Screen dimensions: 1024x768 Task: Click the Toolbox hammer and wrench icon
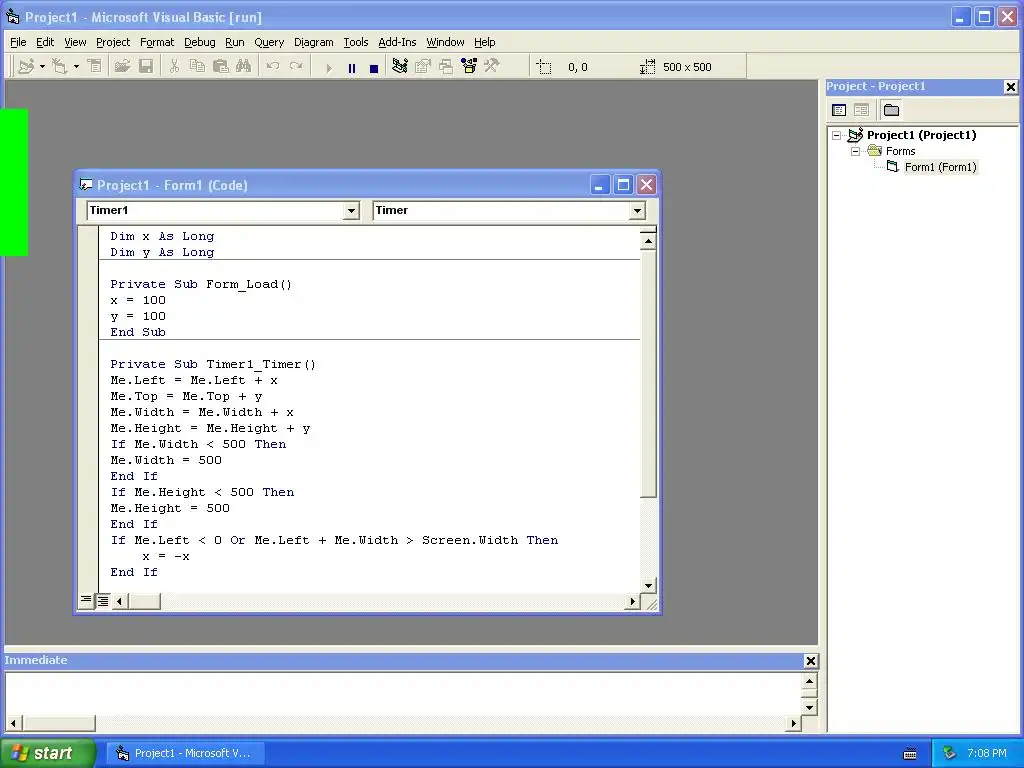492,67
